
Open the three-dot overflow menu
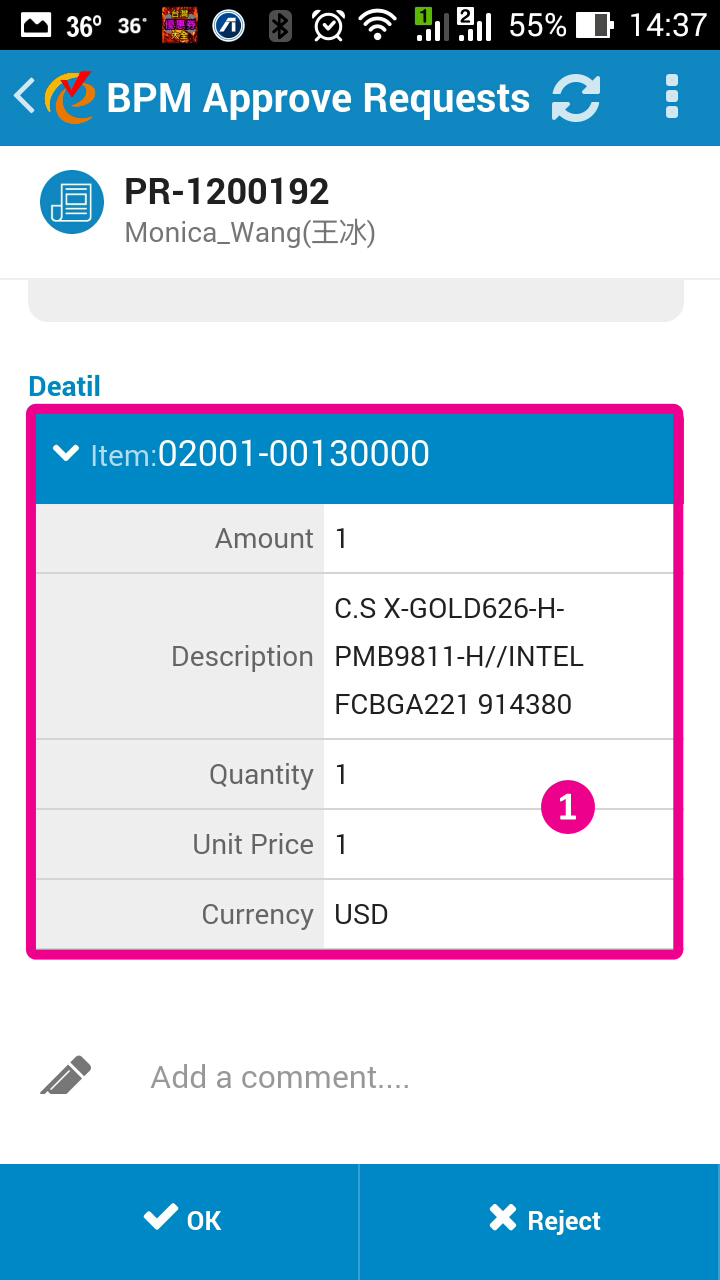pos(671,97)
